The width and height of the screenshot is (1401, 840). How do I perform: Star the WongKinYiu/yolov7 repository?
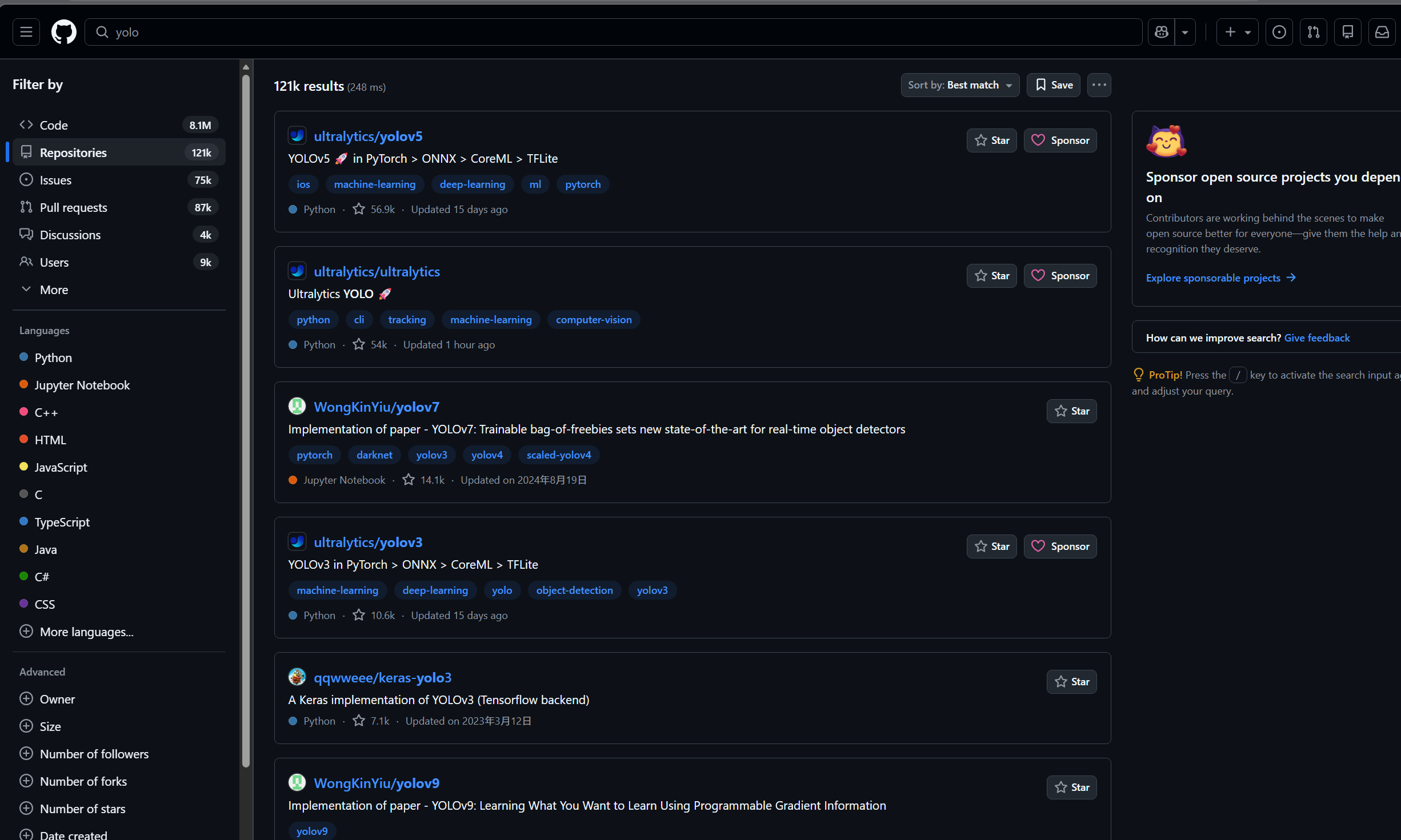[x=1071, y=411]
